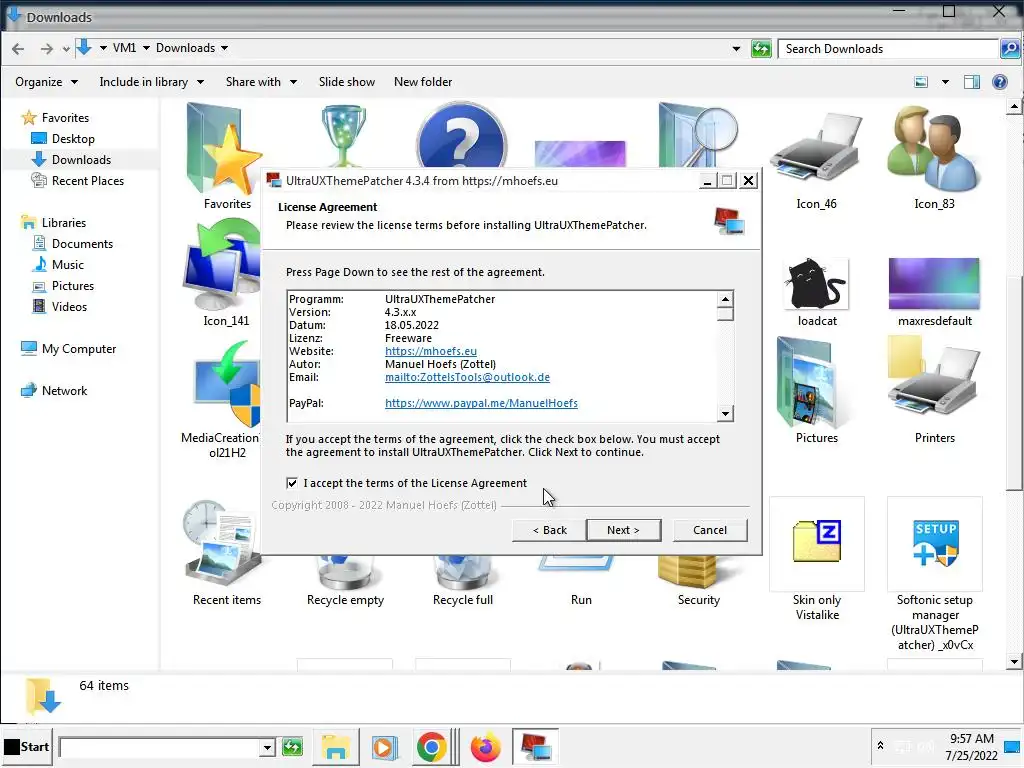Image resolution: width=1024 pixels, height=768 pixels.
Task: Open the media player taskbar icon
Action: [384, 746]
